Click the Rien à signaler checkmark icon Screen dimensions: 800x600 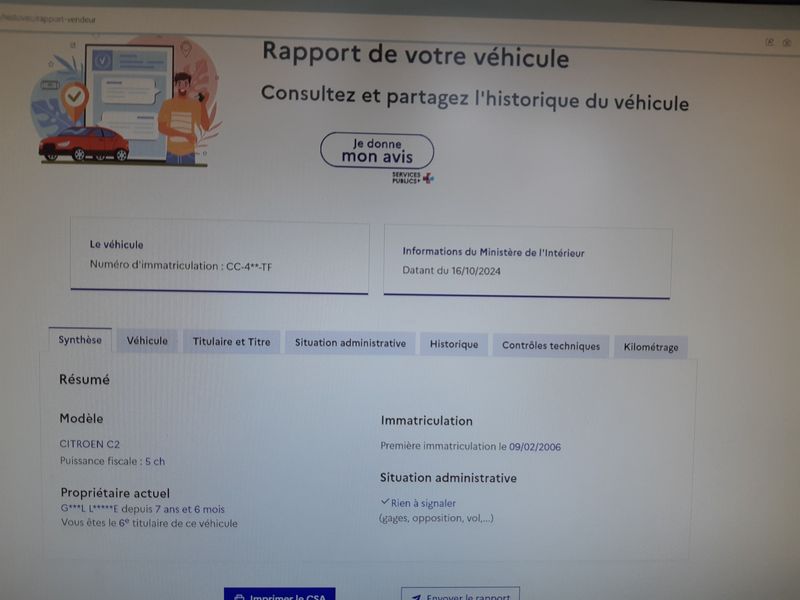[x=385, y=502]
